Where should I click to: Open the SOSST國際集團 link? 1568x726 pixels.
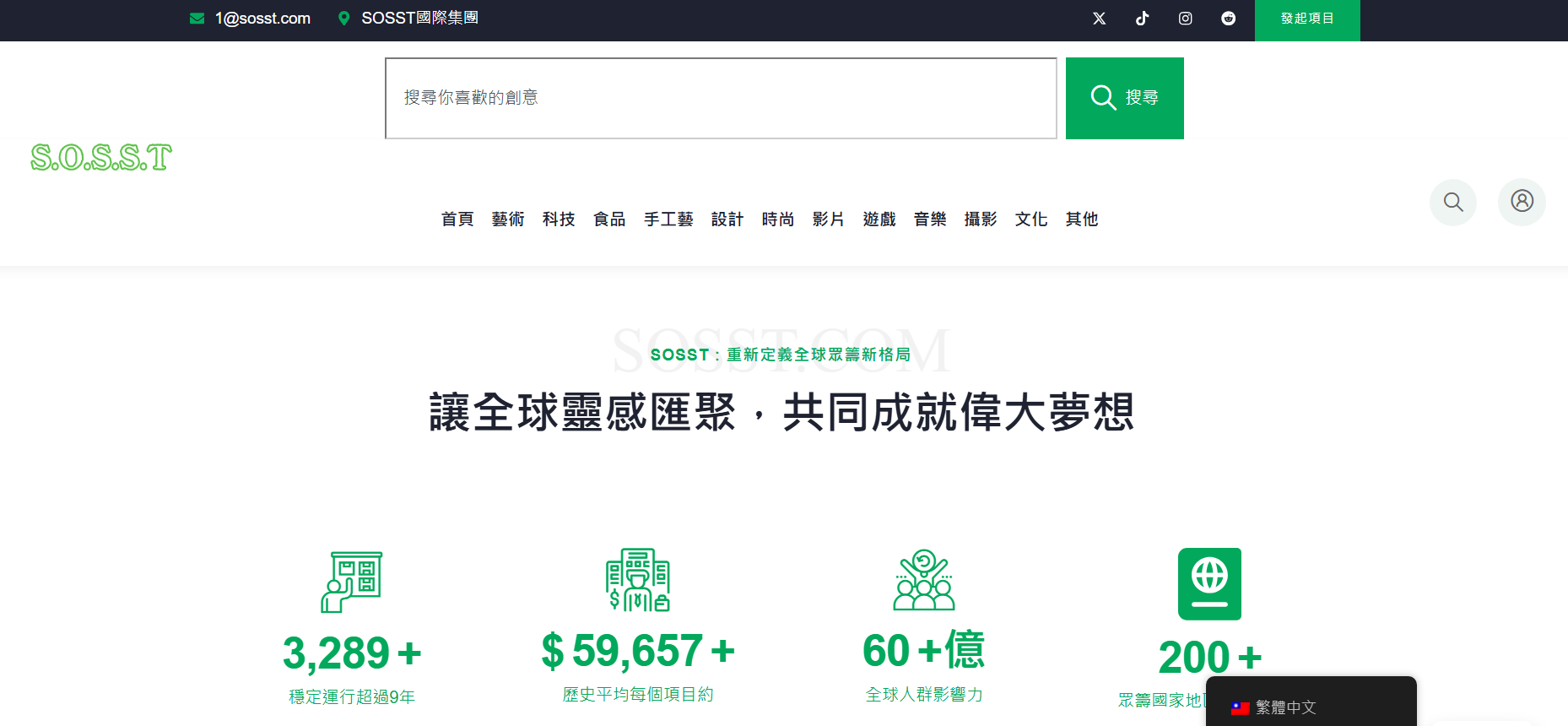coord(419,19)
